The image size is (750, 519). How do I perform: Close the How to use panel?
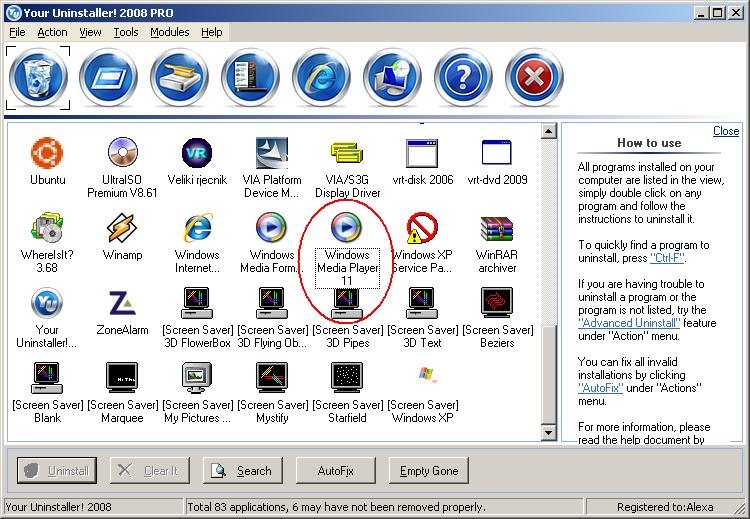[726, 131]
